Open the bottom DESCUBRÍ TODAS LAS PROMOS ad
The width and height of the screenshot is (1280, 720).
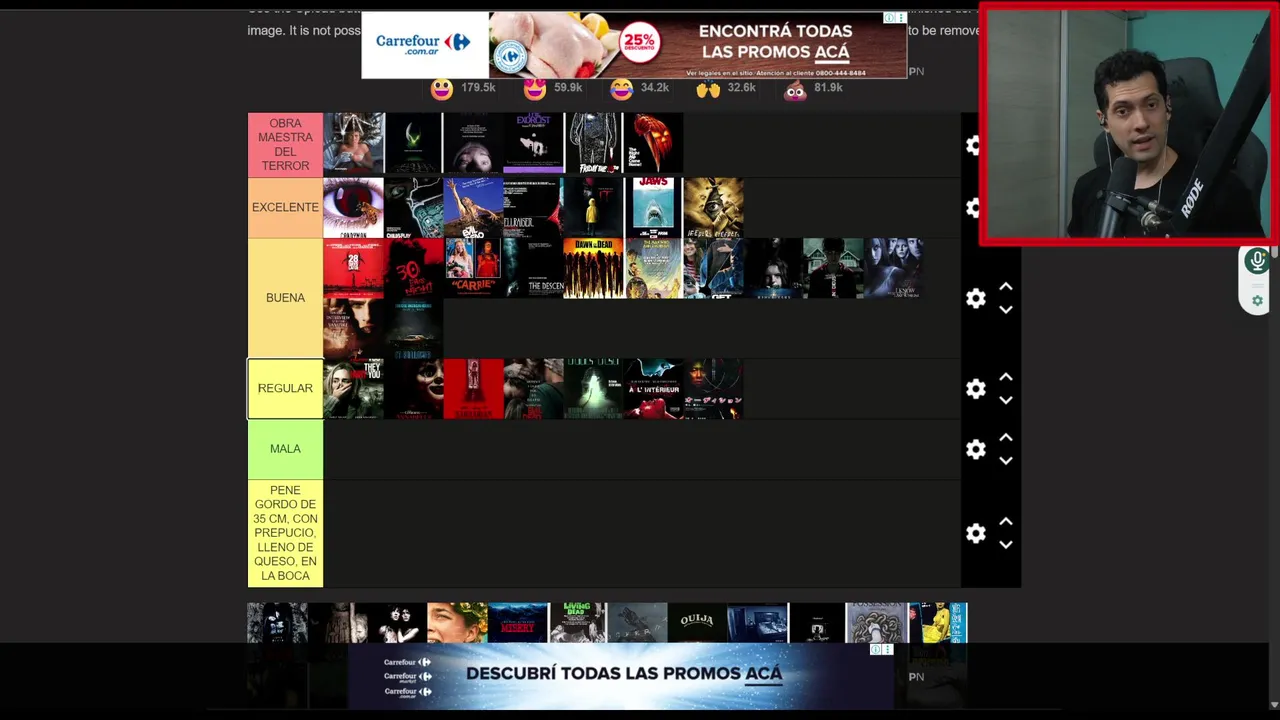click(x=621, y=676)
